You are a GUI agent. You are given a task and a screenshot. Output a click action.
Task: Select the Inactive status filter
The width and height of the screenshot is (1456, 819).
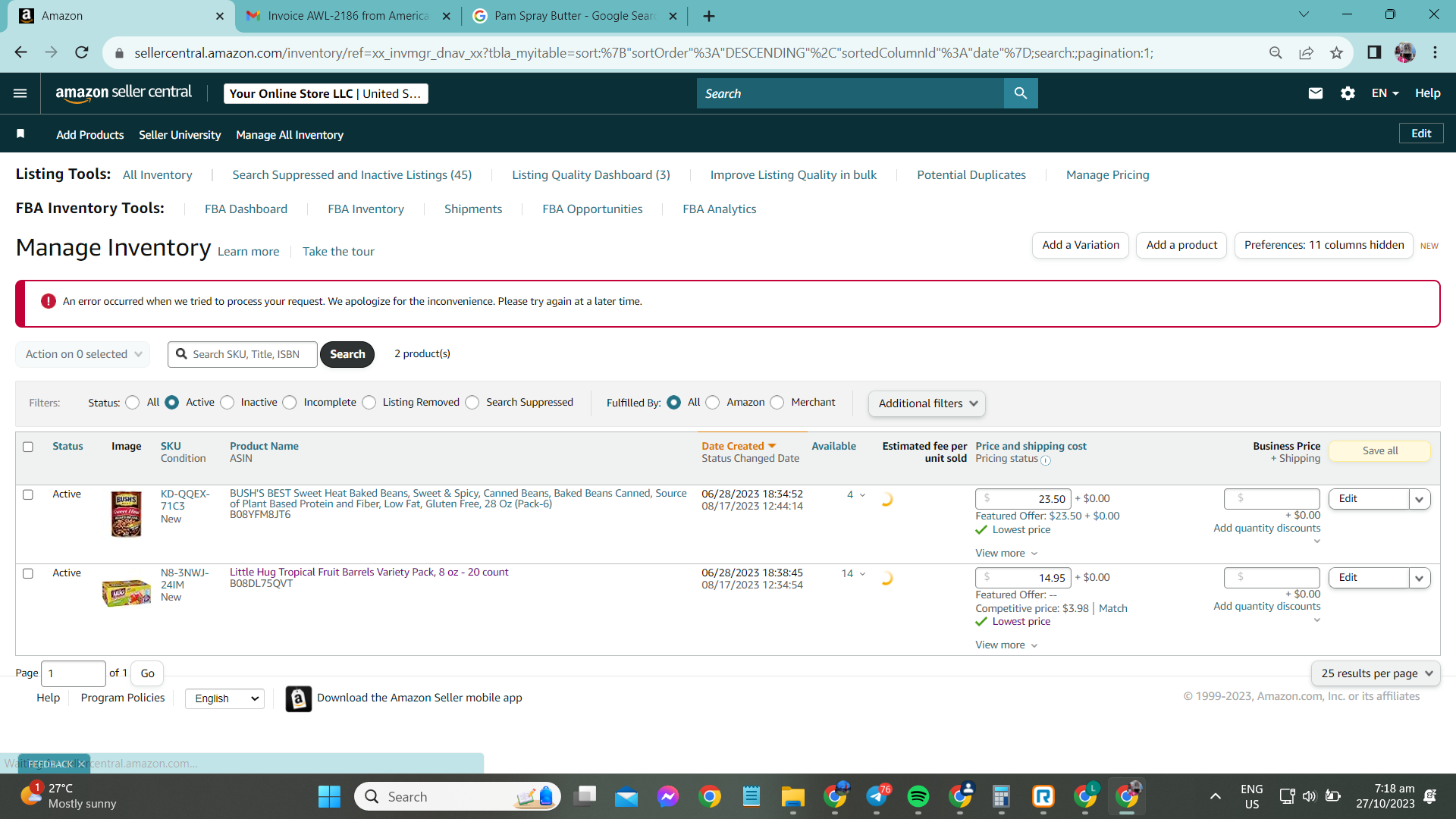227,403
